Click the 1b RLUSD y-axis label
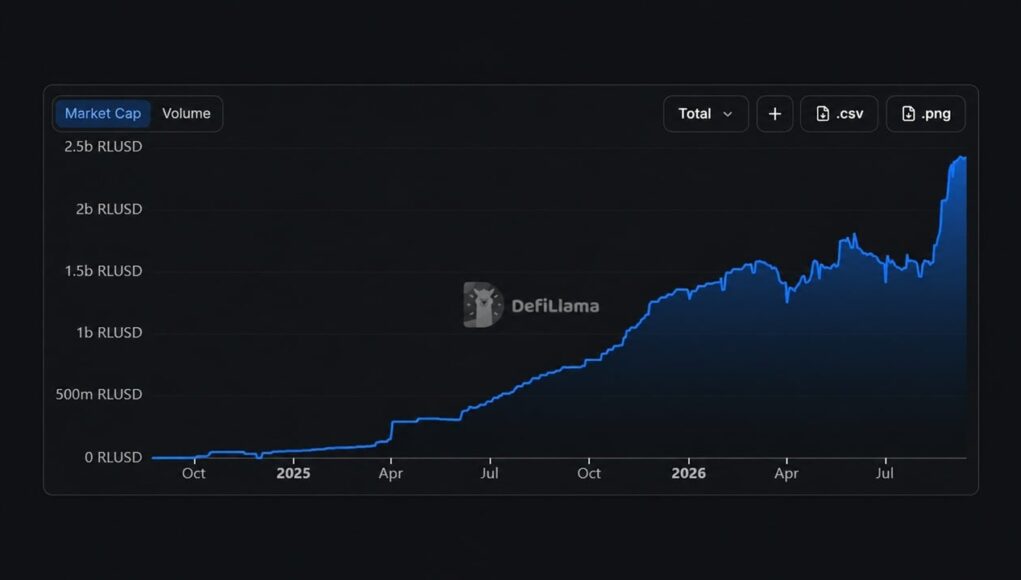Image resolution: width=1021 pixels, height=580 pixels. [x=109, y=333]
